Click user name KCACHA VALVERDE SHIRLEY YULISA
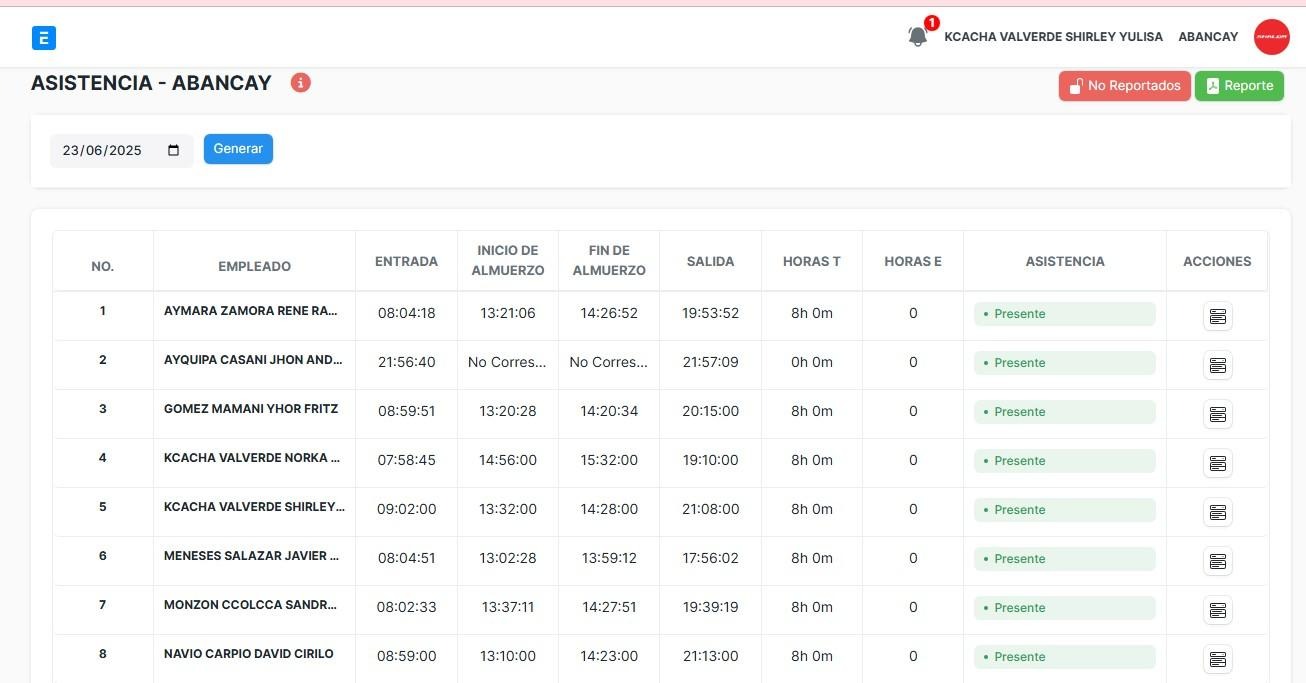1306x683 pixels. 1053,37
